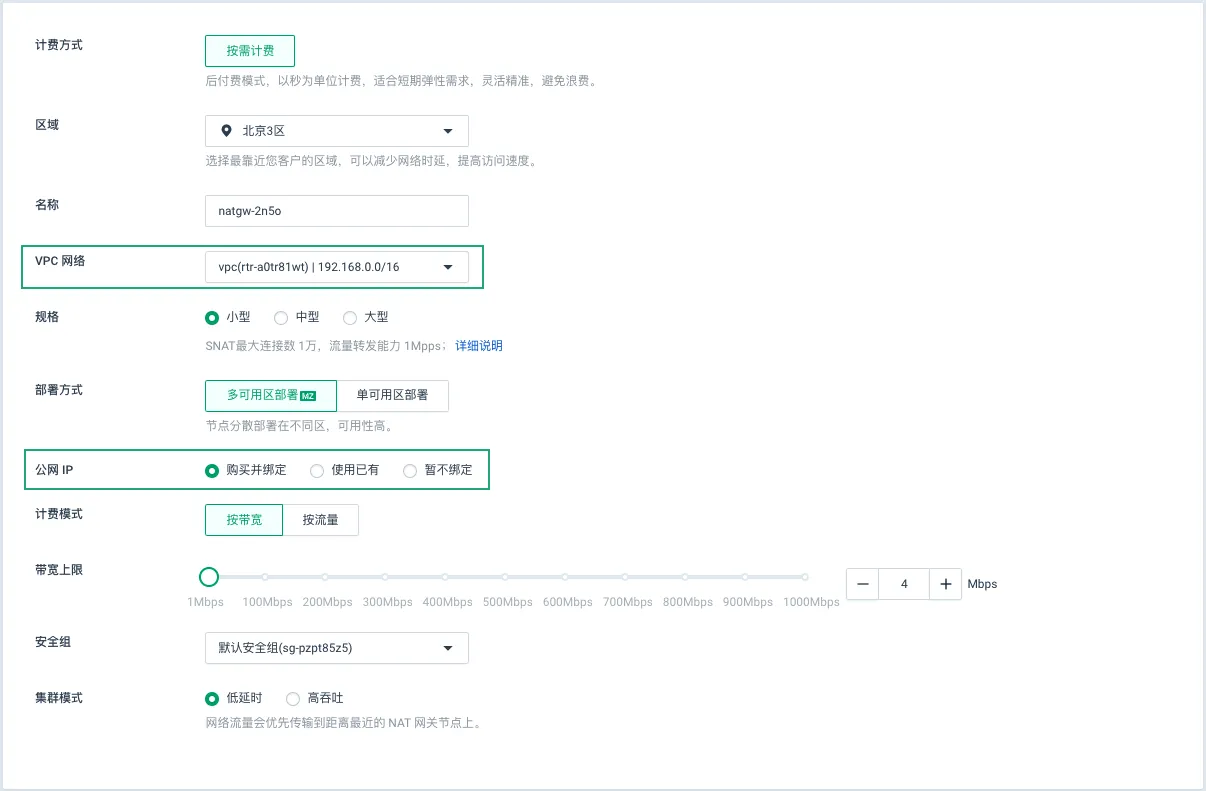The width and height of the screenshot is (1206, 791).
Task: Switch billing mode to 按流量
Action: tap(320, 520)
